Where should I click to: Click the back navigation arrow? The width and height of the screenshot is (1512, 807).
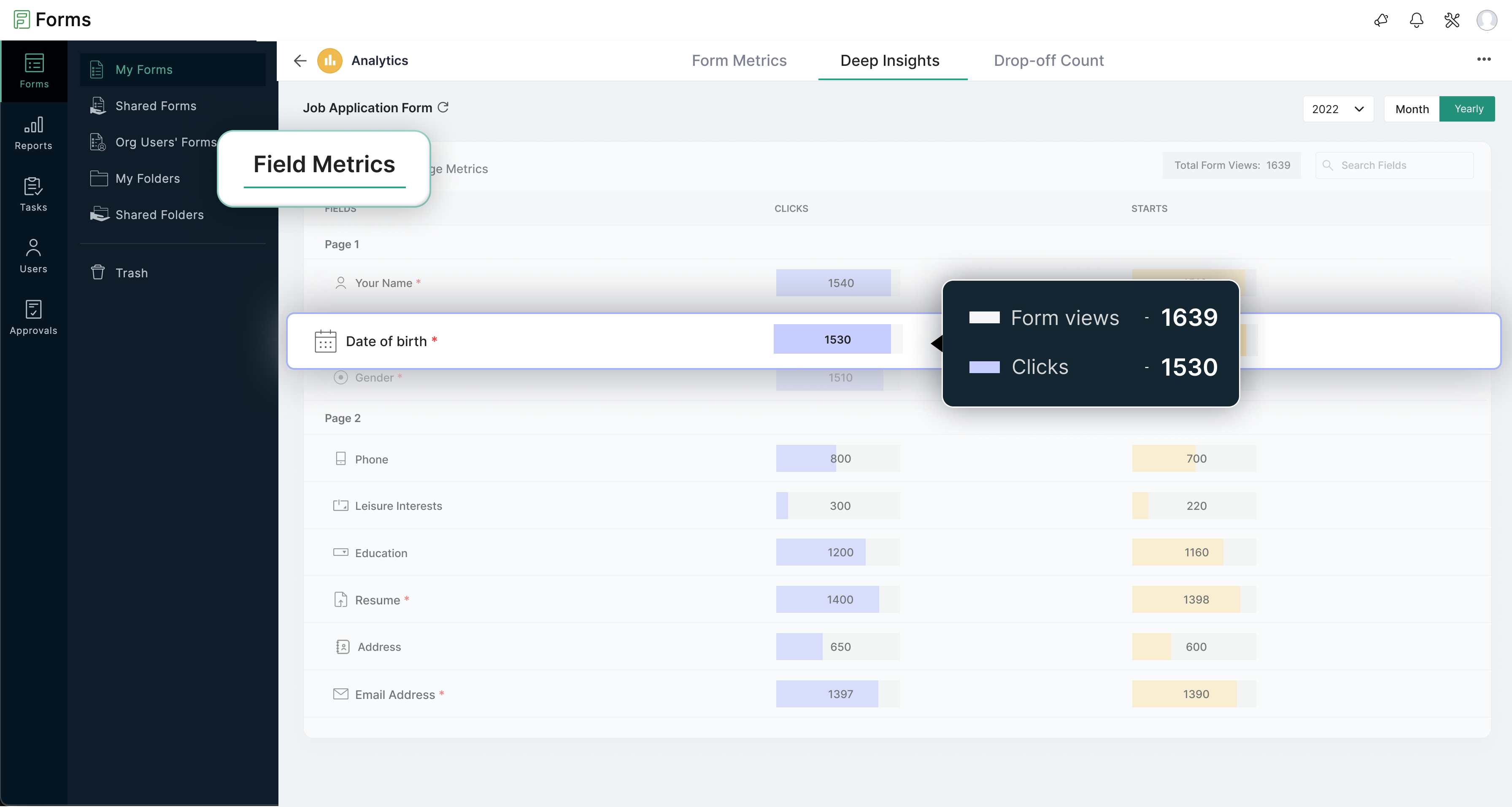299,60
